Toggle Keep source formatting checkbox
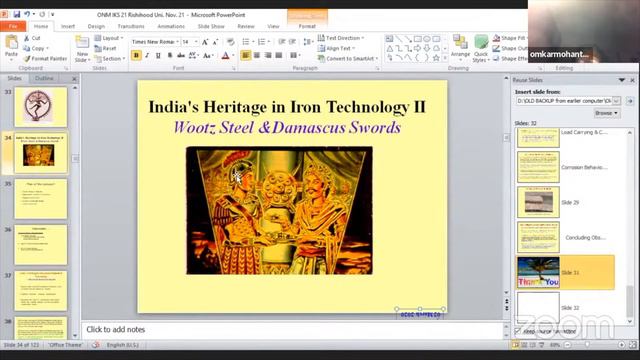Image resolution: width=640 pixels, height=360 pixels. (518, 331)
